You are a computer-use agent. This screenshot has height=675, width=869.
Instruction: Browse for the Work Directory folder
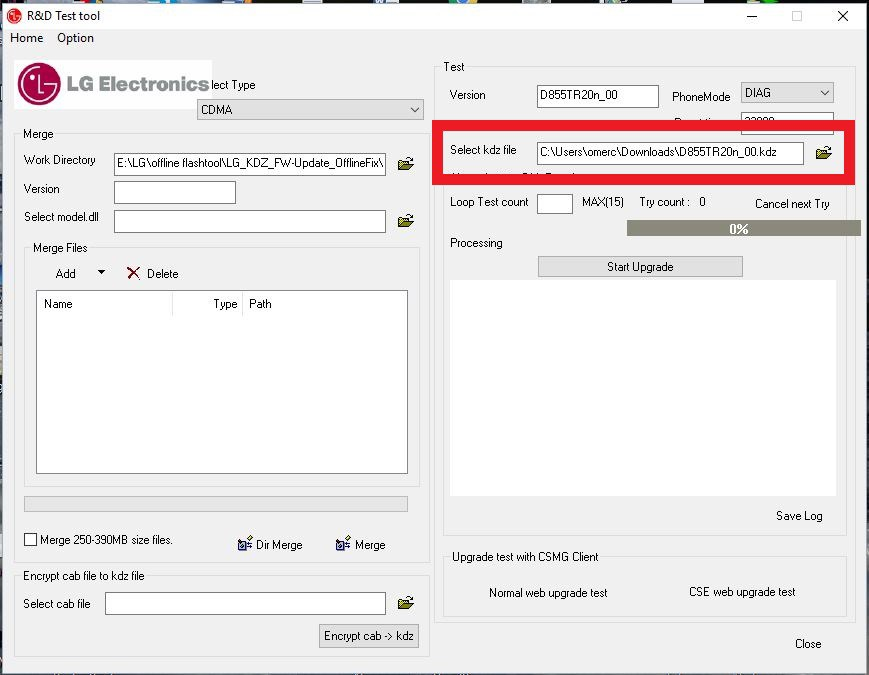coord(406,163)
